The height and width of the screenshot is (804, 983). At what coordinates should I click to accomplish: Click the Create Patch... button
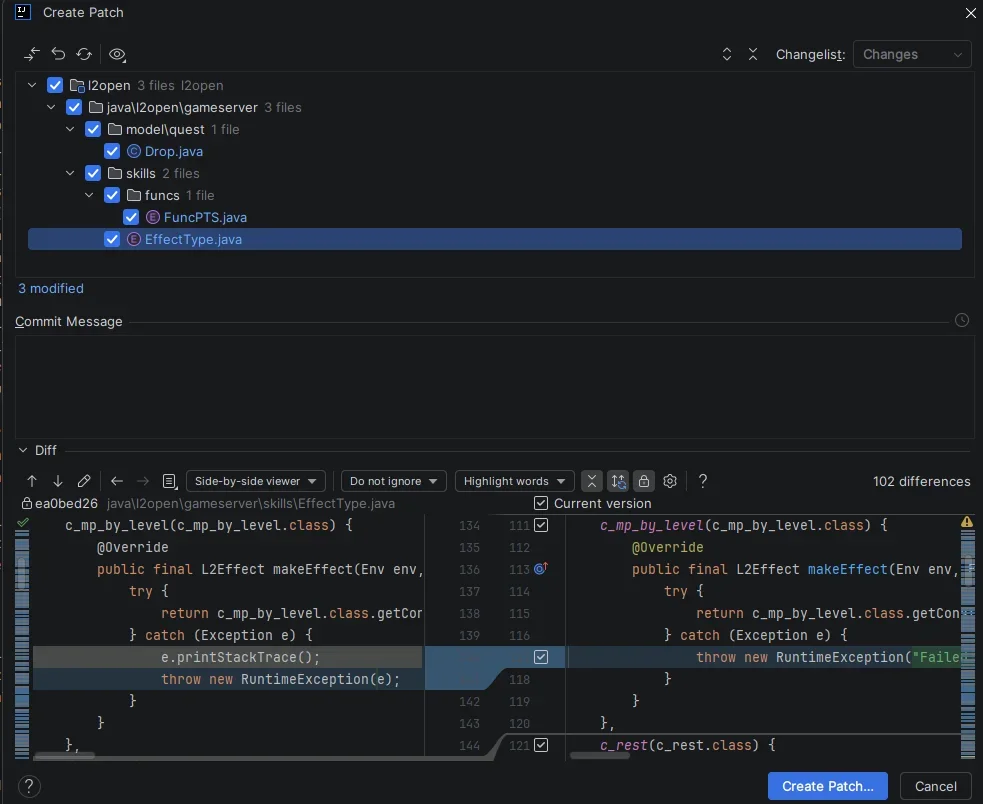[828, 786]
